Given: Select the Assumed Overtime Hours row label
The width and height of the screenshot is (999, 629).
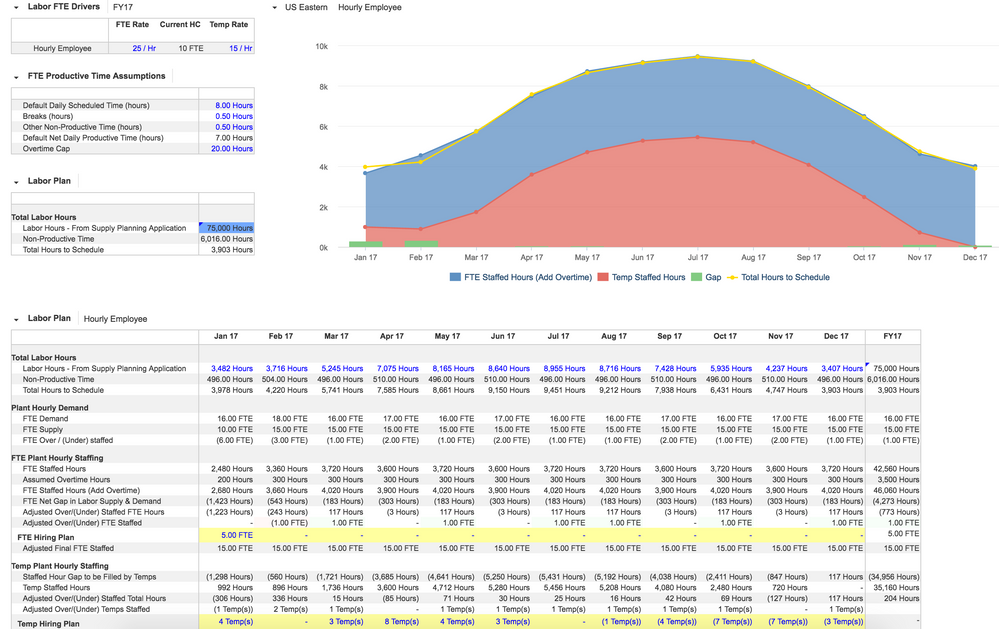Looking at the screenshot, I should coord(66,480).
